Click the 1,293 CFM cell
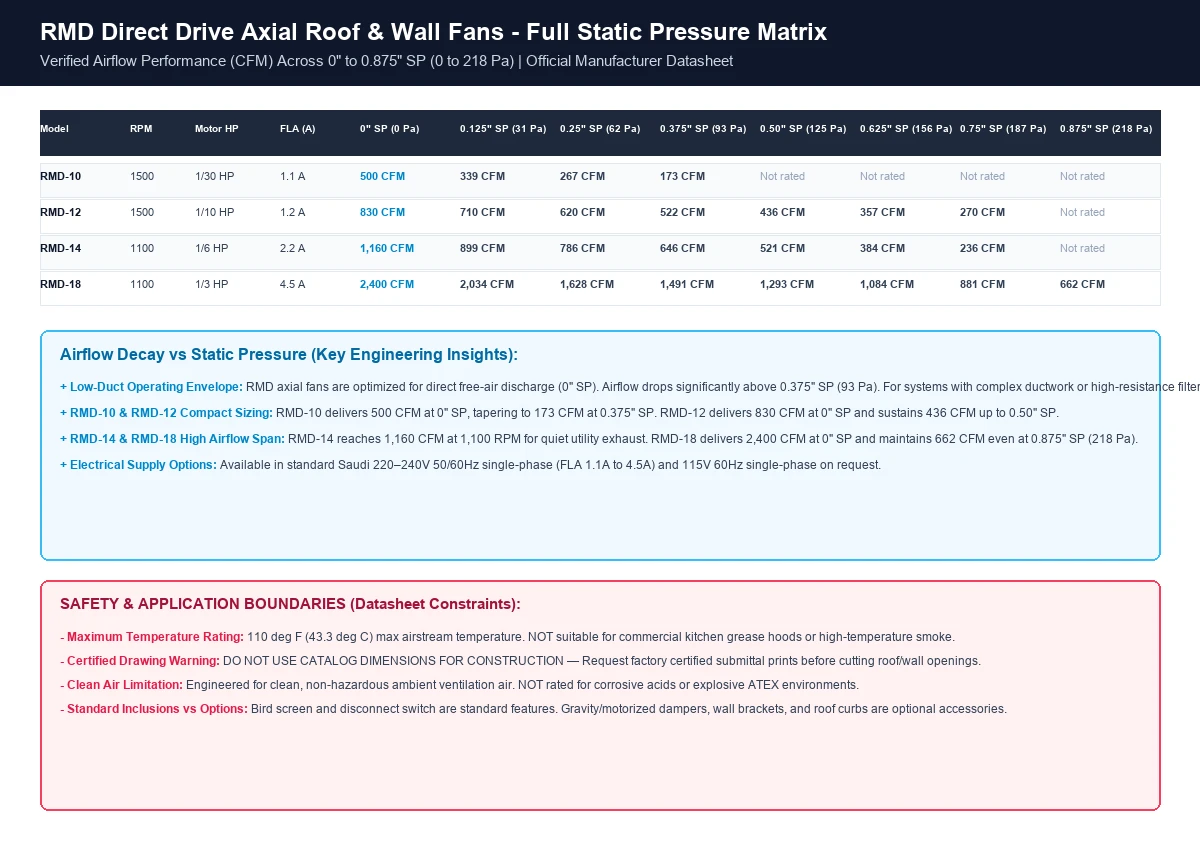This screenshot has width=1200, height=850. pos(787,285)
